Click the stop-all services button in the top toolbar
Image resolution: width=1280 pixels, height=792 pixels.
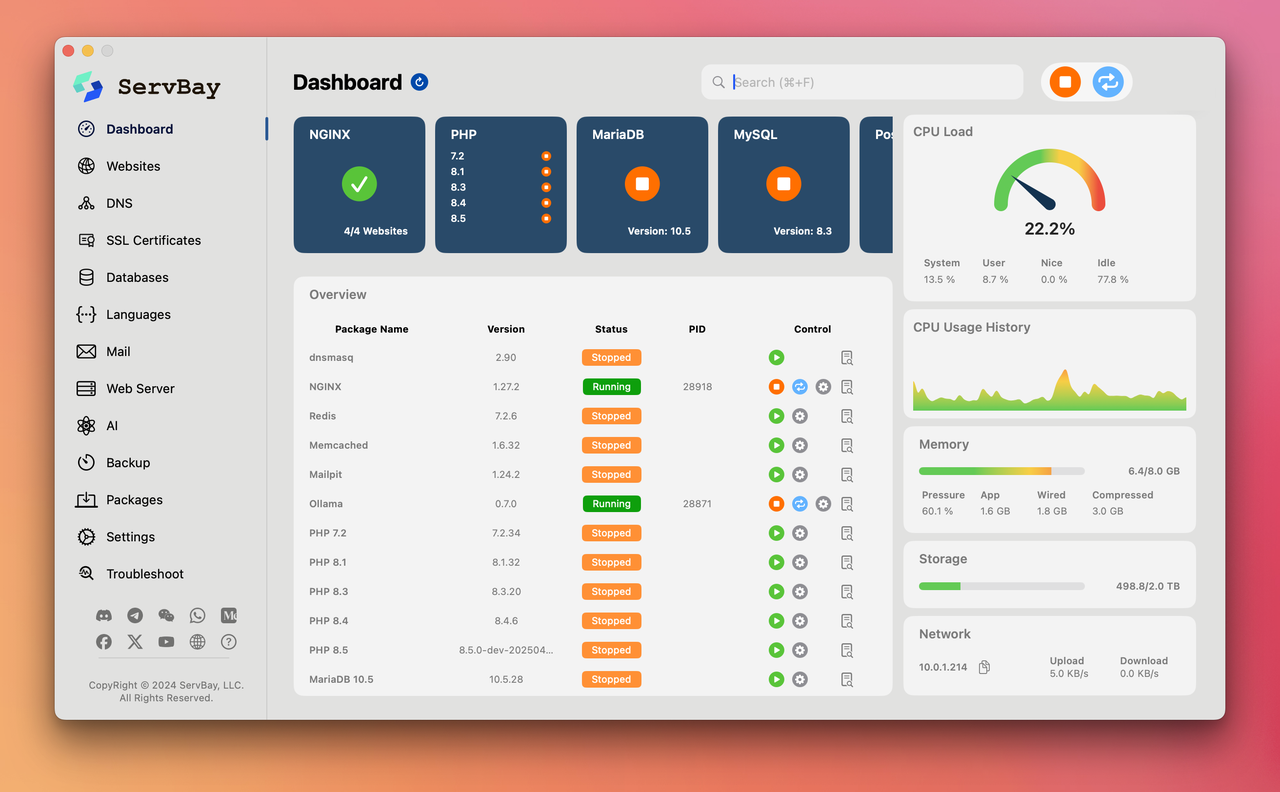pos(1064,82)
